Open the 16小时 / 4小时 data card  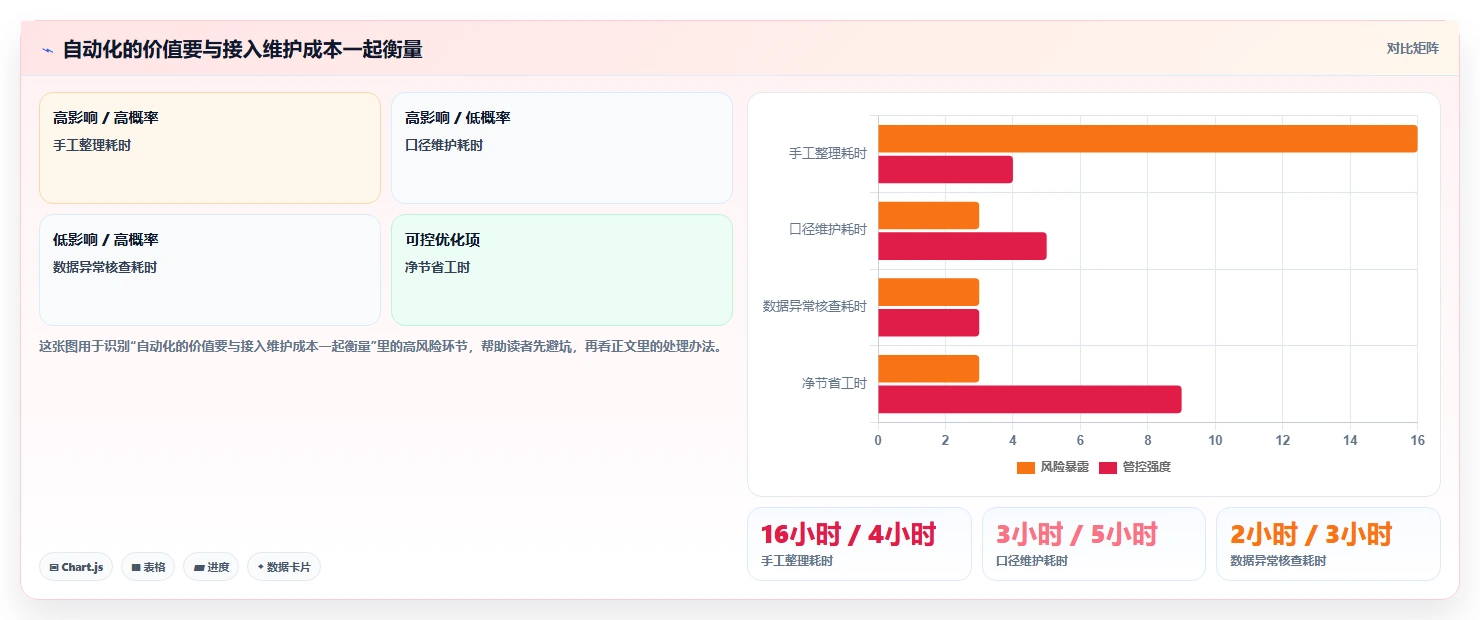tap(859, 544)
